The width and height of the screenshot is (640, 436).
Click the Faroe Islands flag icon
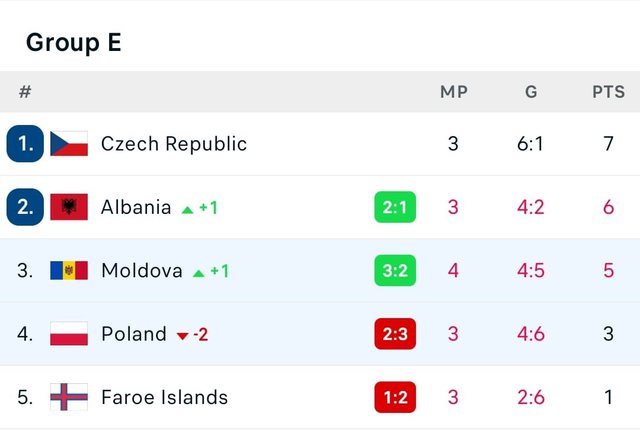point(69,397)
